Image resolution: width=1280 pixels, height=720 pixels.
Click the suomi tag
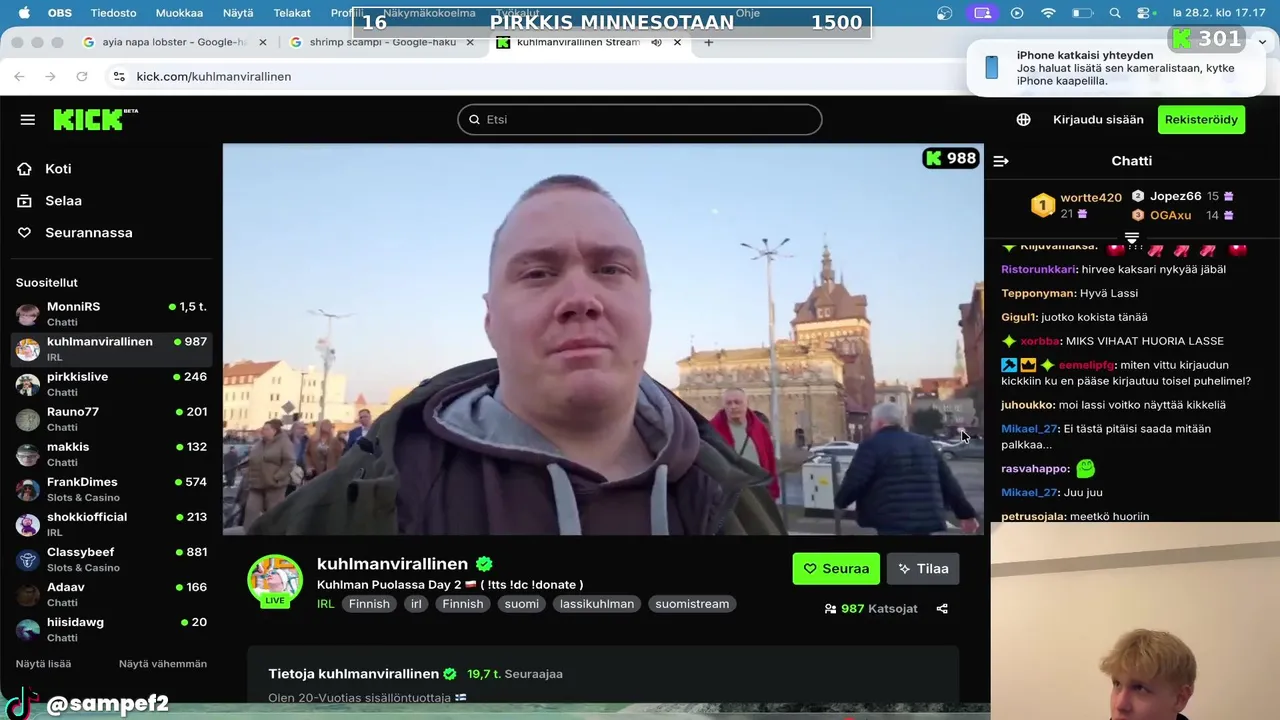(x=521, y=604)
